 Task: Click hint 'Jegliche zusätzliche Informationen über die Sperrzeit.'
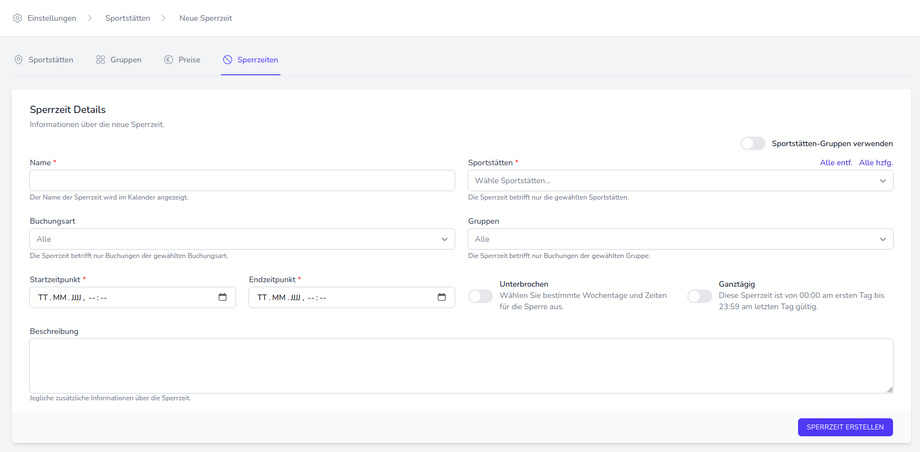pyautogui.click(x=110, y=399)
